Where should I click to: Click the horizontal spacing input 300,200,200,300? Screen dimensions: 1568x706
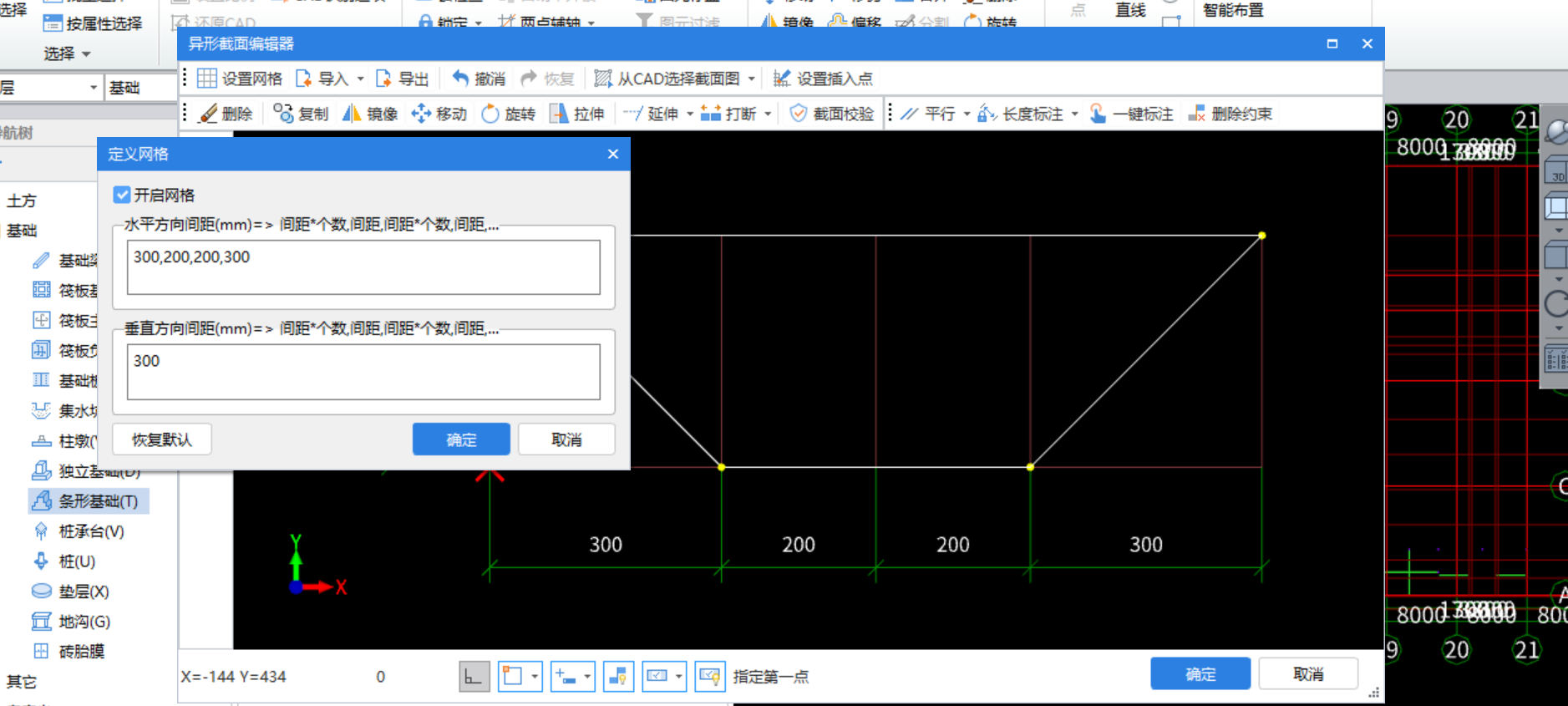click(363, 267)
